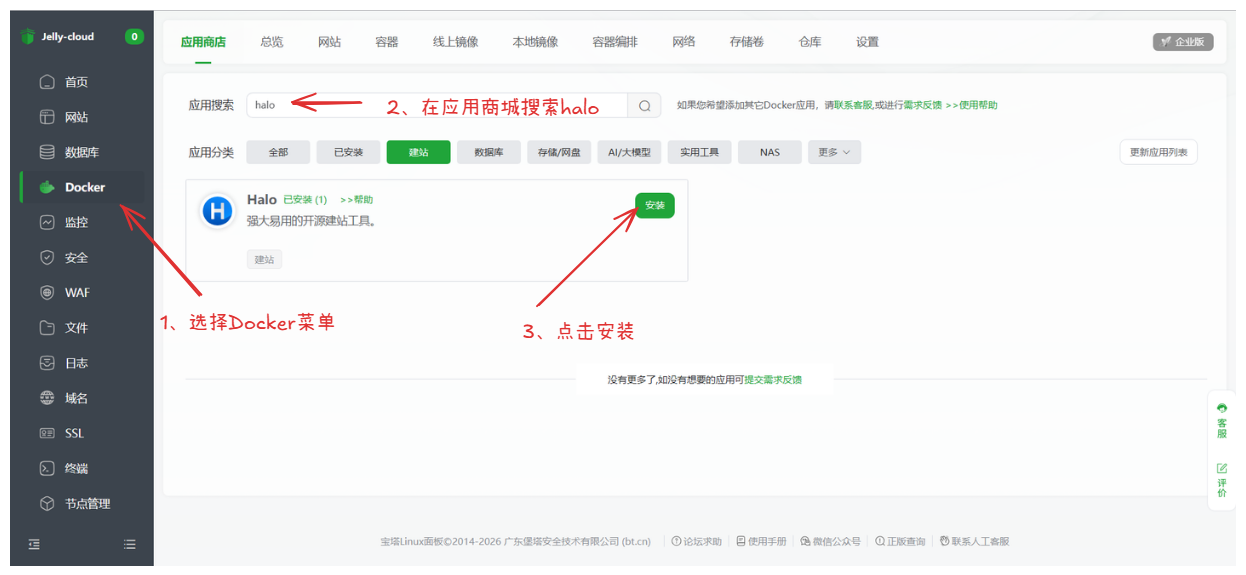Click the Halo app logo

pyautogui.click(x=217, y=211)
